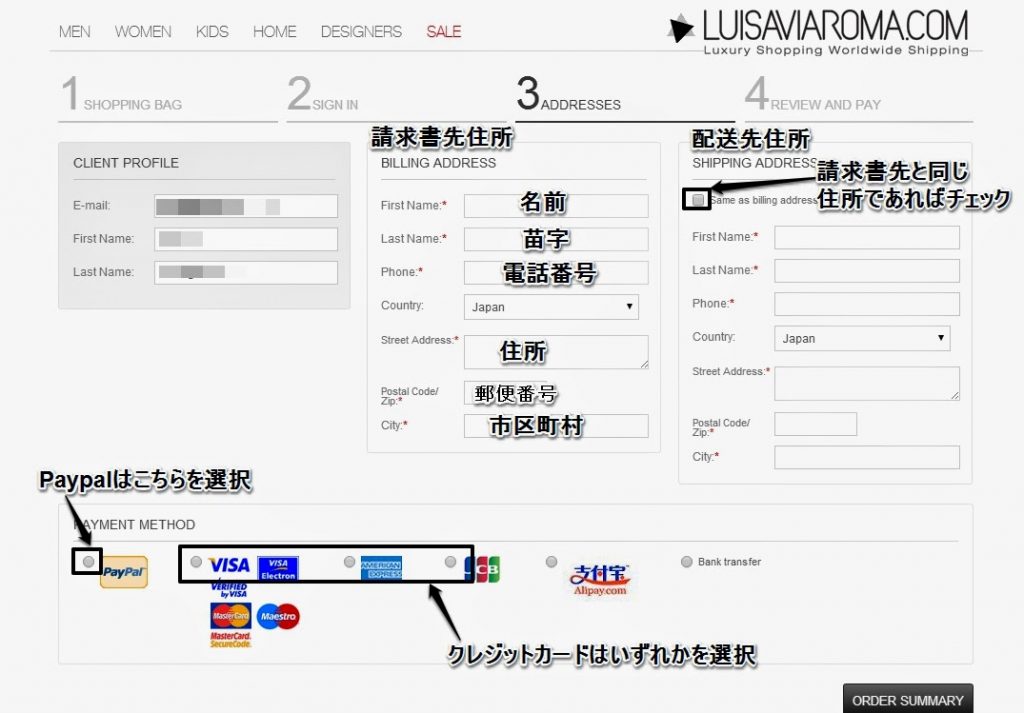Click billing City field
1024x713 pixels.
coord(556,426)
